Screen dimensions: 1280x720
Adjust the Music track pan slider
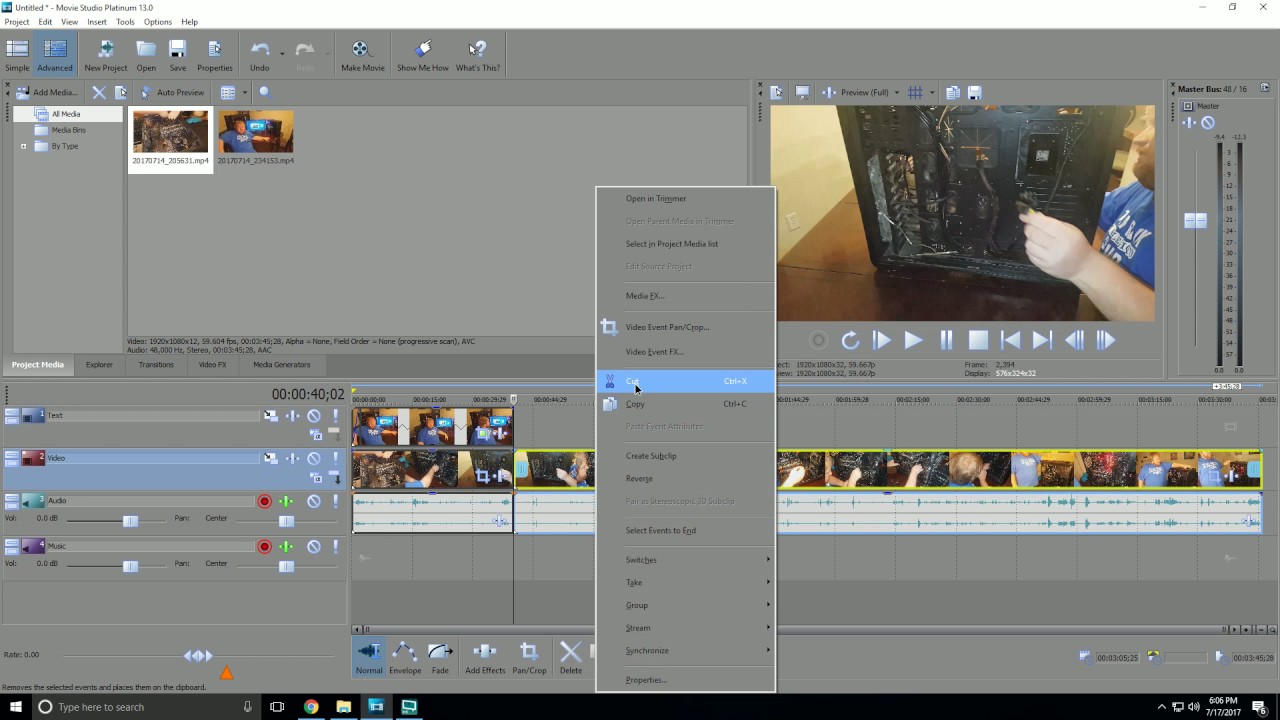point(286,566)
